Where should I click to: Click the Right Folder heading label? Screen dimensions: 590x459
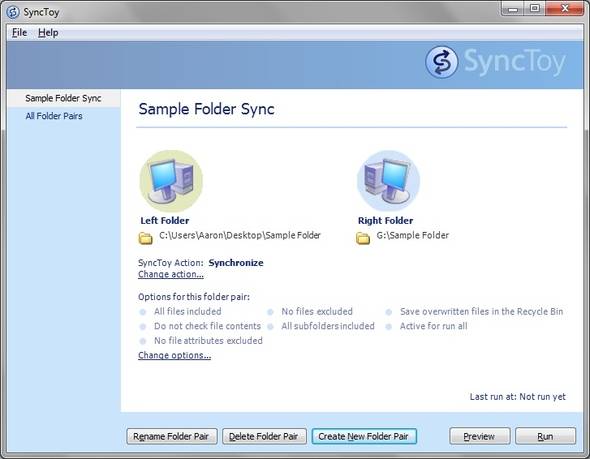pos(385,220)
